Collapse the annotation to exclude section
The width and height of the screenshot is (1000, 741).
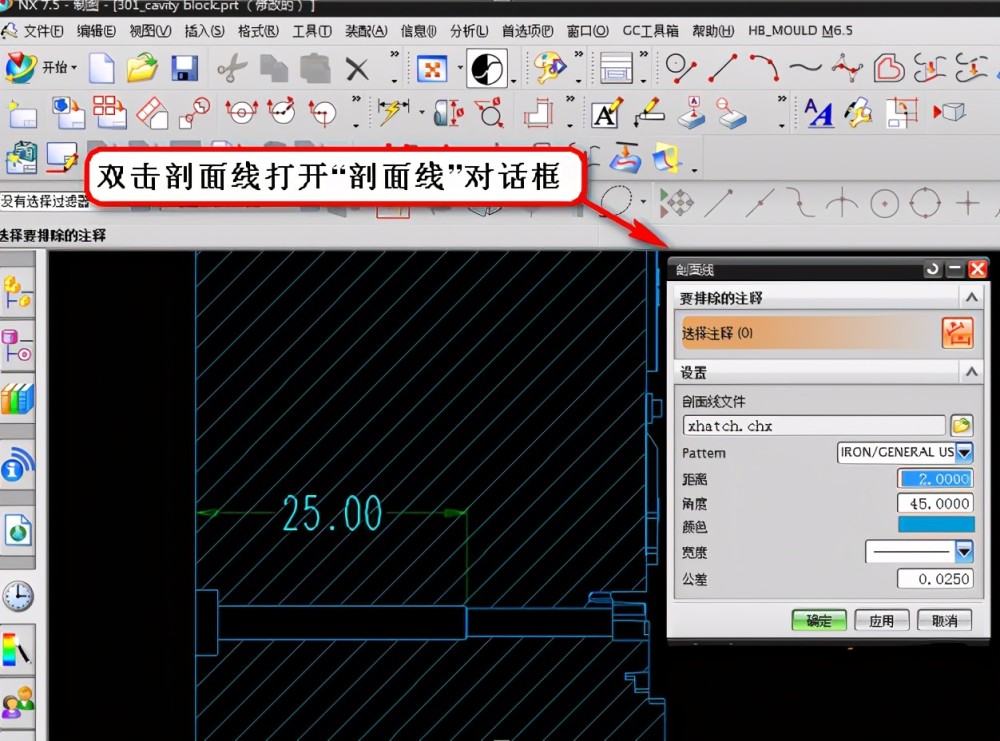(x=971, y=297)
